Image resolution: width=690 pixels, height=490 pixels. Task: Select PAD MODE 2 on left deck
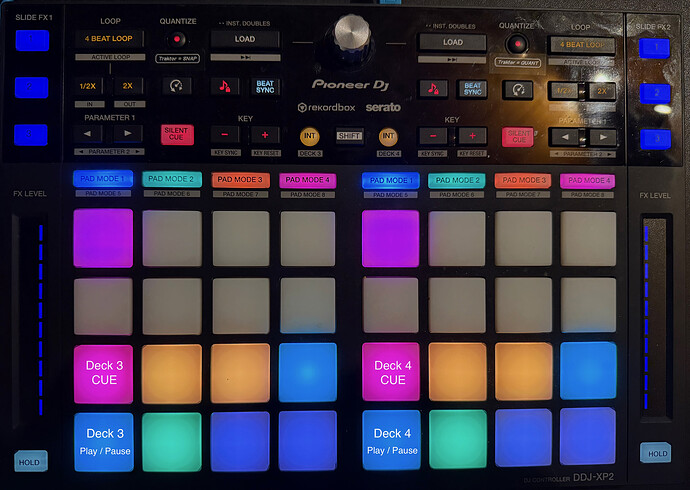click(172, 179)
